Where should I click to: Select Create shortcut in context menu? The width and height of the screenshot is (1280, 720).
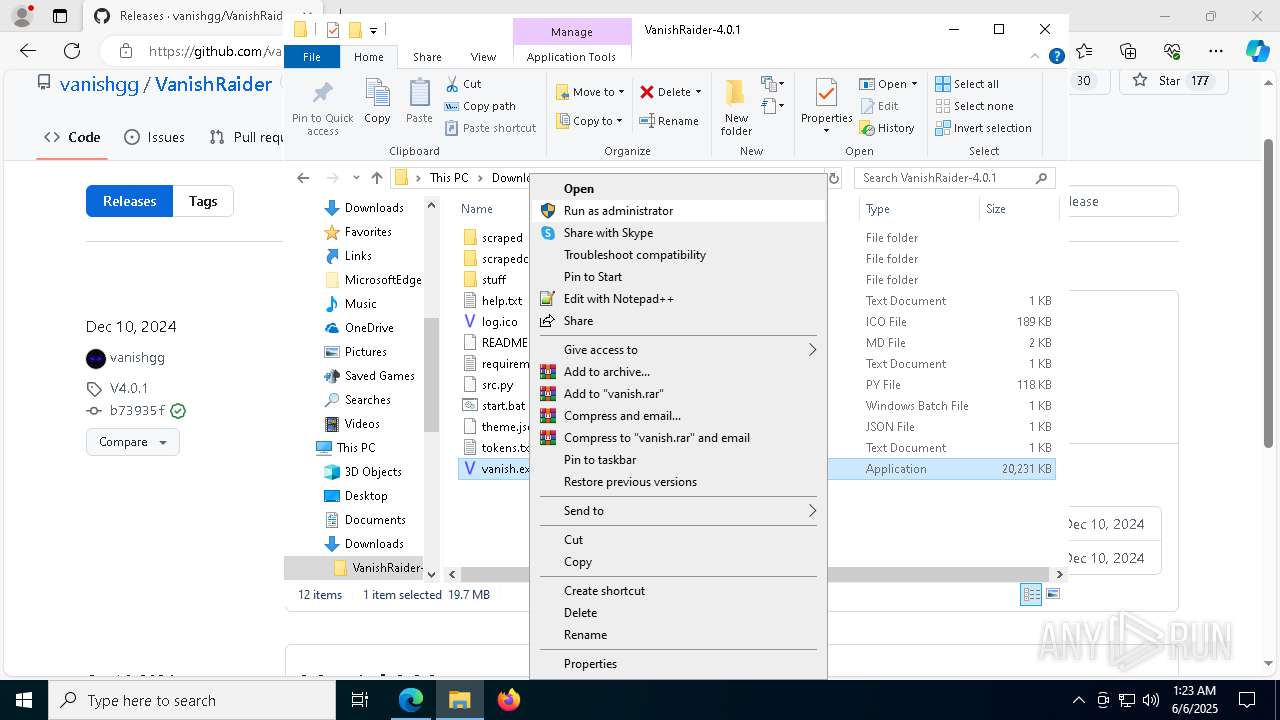point(678,591)
